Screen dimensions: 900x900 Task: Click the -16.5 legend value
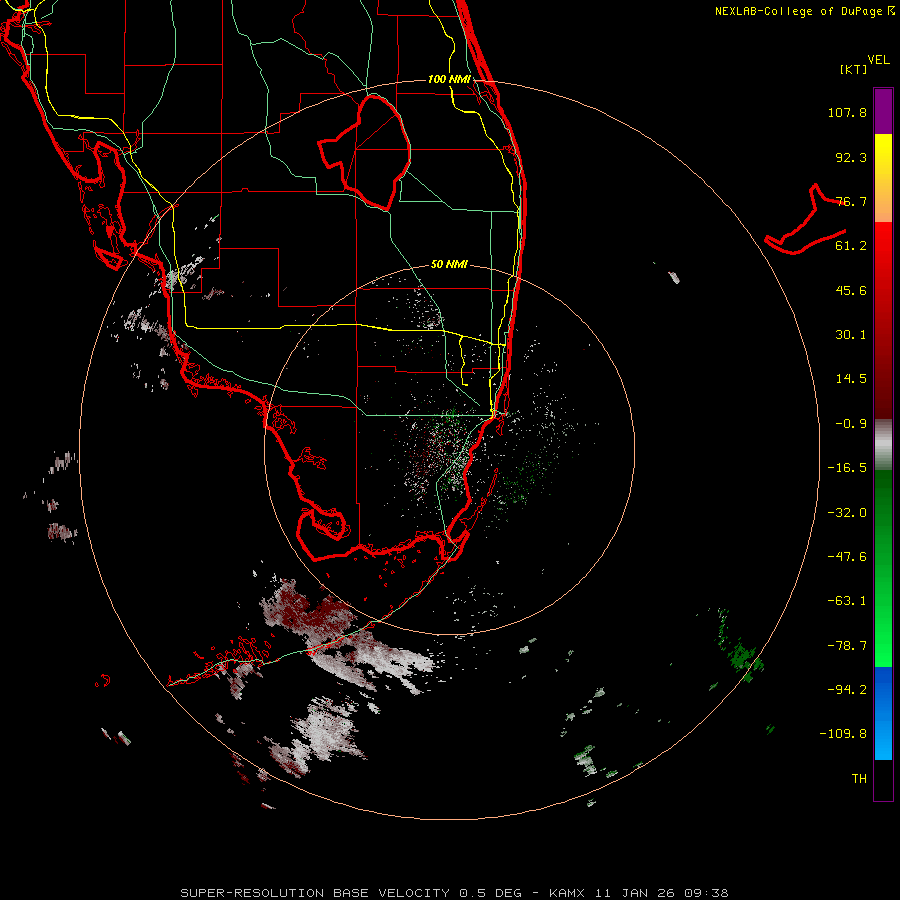pyautogui.click(x=847, y=468)
